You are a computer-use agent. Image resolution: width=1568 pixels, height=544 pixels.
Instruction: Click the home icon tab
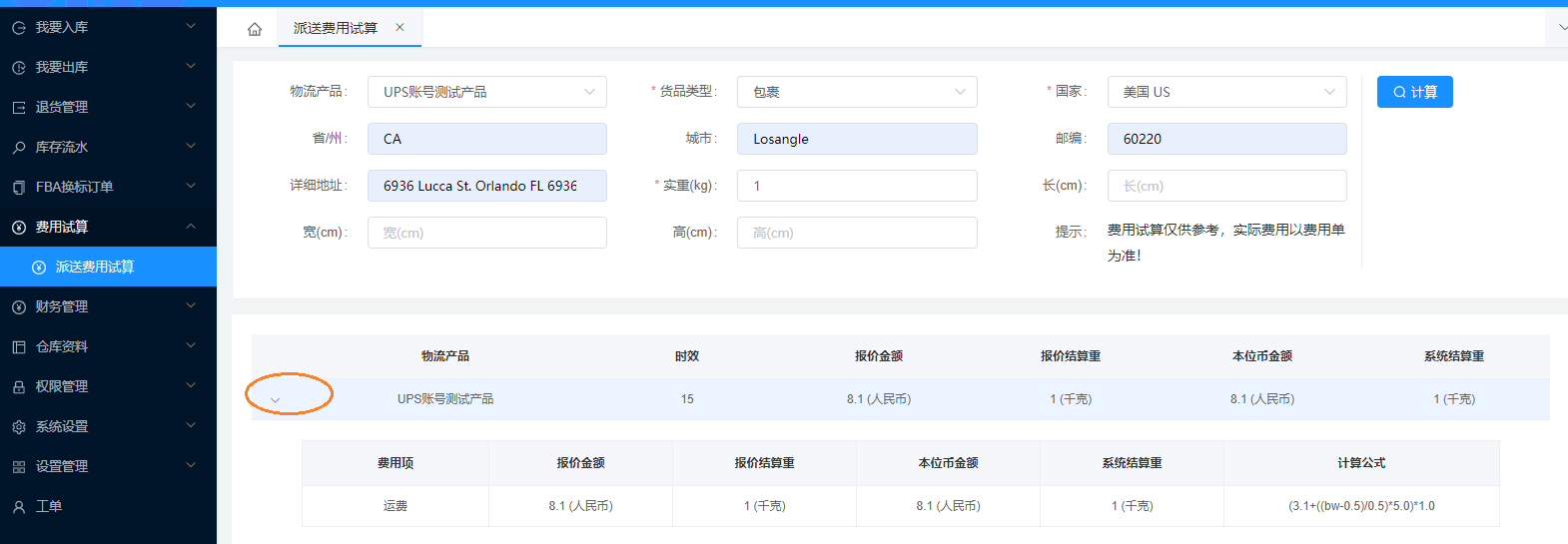click(x=255, y=29)
